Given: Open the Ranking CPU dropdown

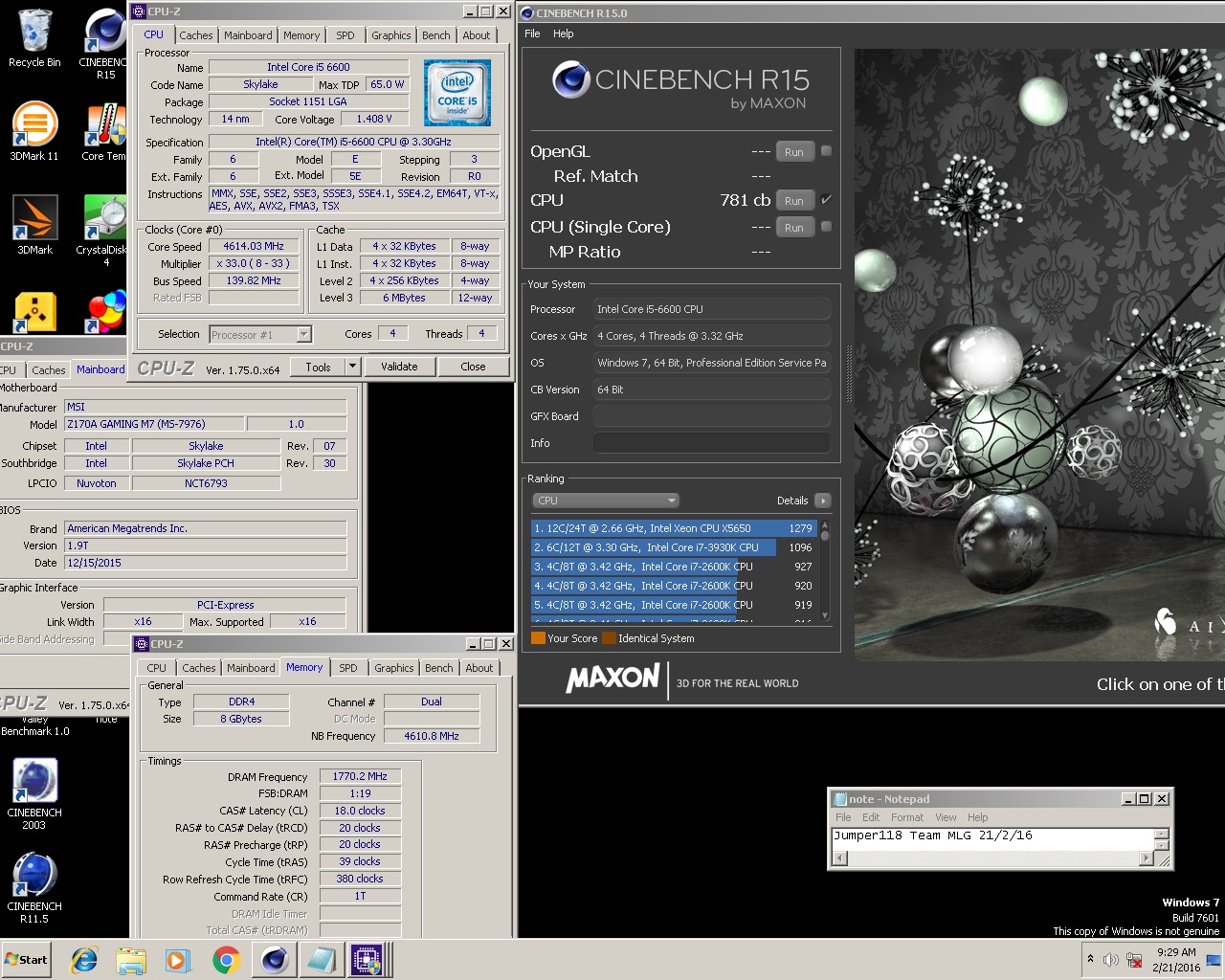Looking at the screenshot, I should [605, 501].
